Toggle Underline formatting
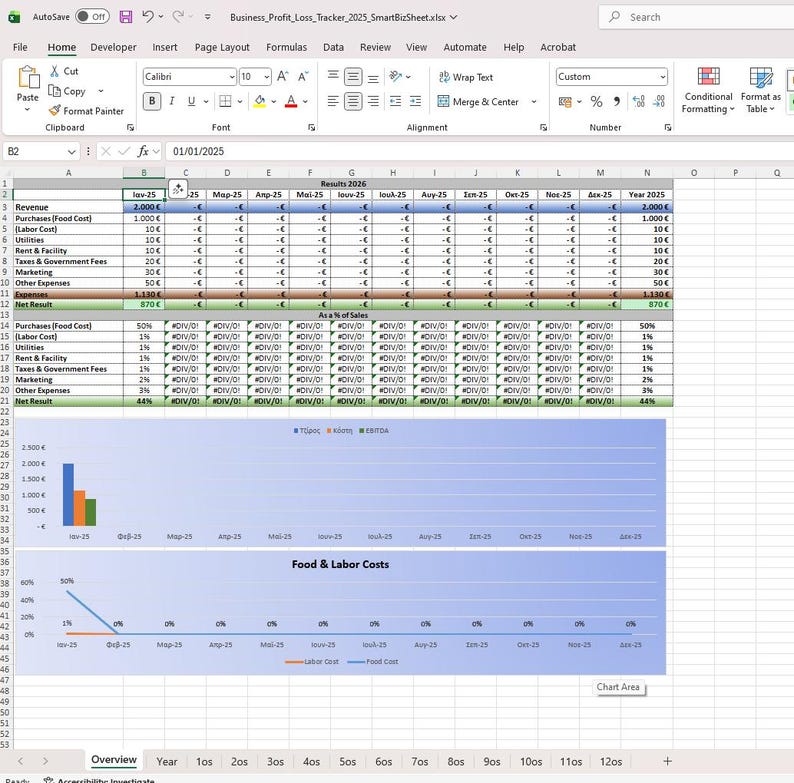This screenshot has height=783, width=794. click(191, 101)
